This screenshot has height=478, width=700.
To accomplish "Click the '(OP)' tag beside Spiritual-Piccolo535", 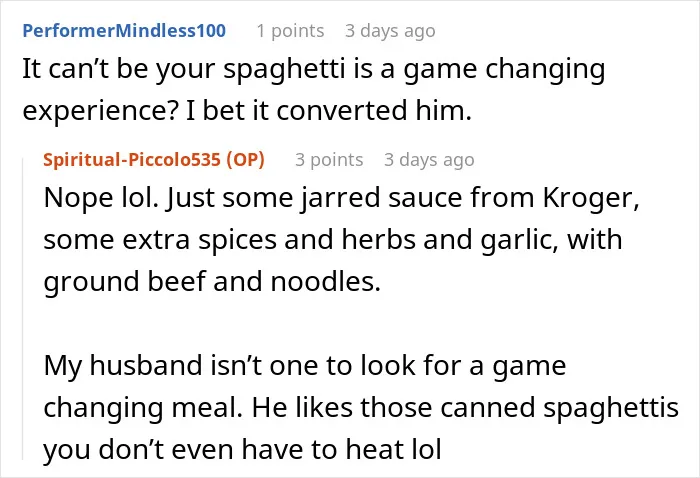I will click(x=246, y=160).
